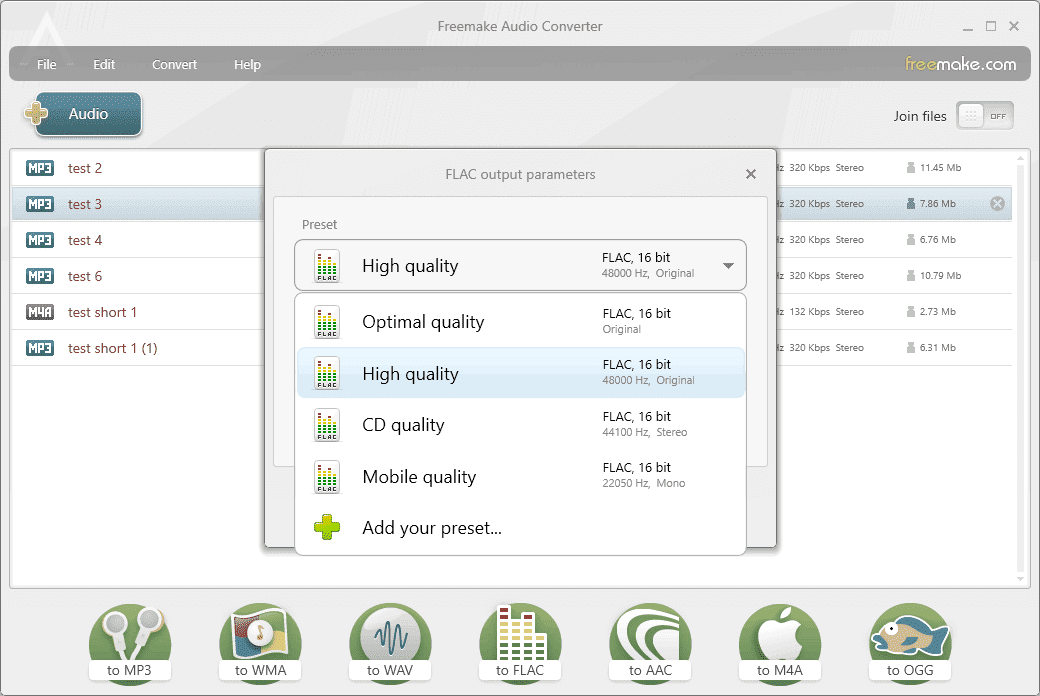Click the MP3 badge beside test 2
The height and width of the screenshot is (696, 1040).
(40, 168)
